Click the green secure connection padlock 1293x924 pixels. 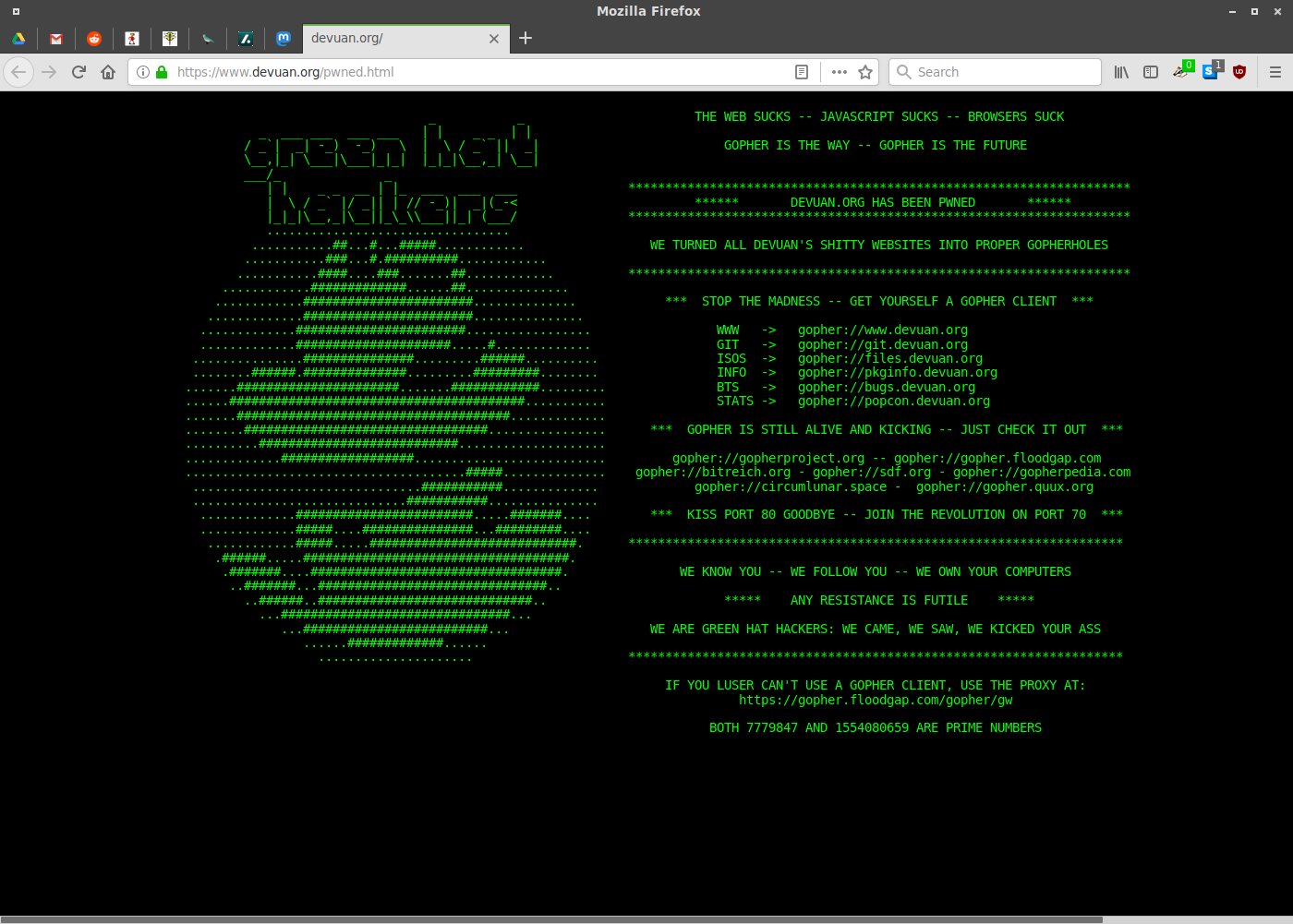[162, 72]
